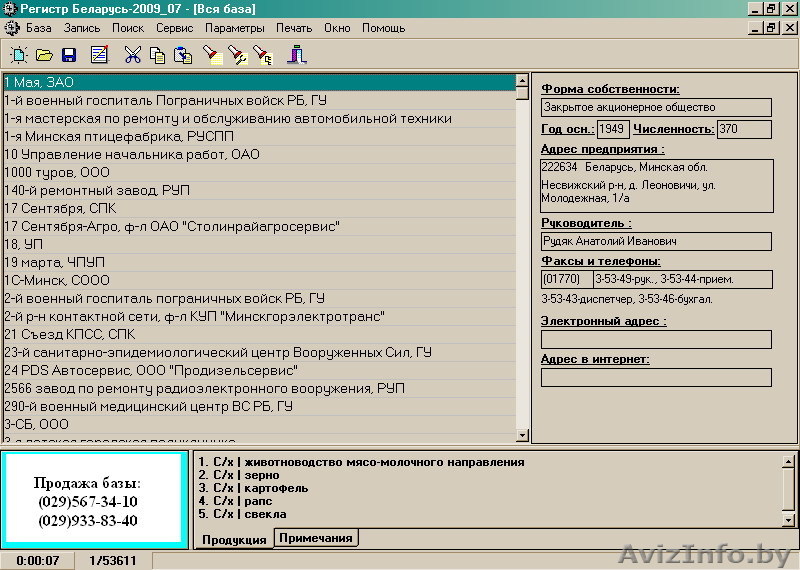Click the Edit record notepad icon

click(x=99, y=55)
